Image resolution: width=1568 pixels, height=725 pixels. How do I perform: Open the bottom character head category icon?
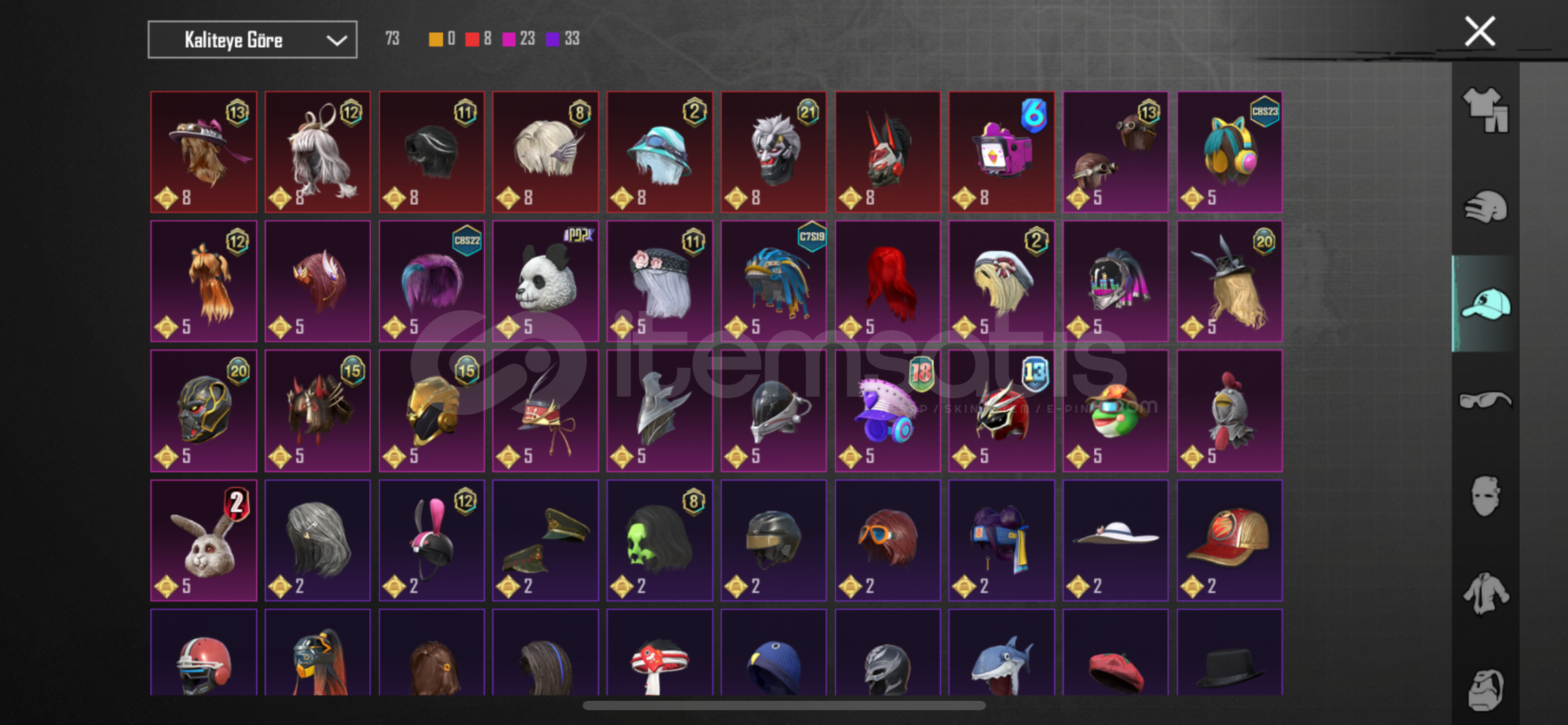[x=1485, y=689]
